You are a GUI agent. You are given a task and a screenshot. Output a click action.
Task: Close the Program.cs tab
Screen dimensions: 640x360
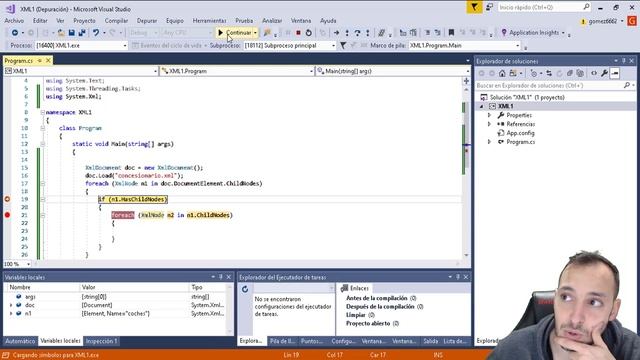[x=48, y=60]
